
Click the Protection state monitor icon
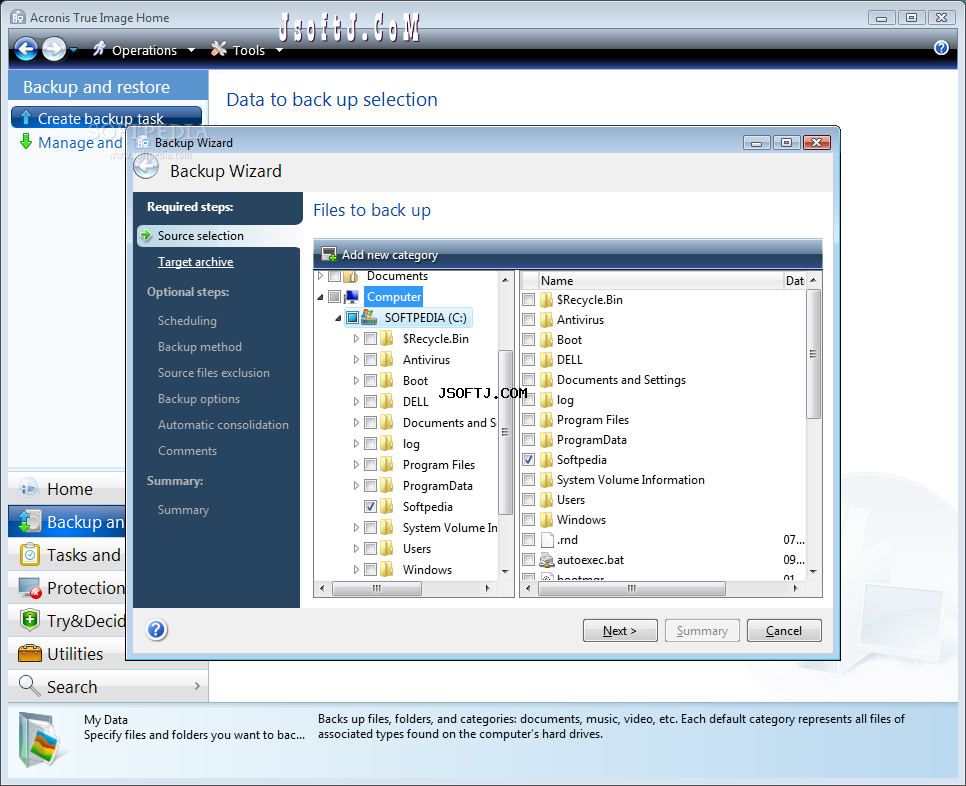coord(30,588)
